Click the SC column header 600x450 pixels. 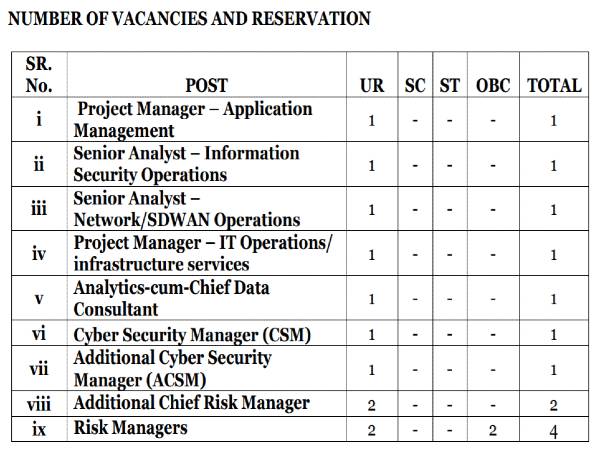415,85
